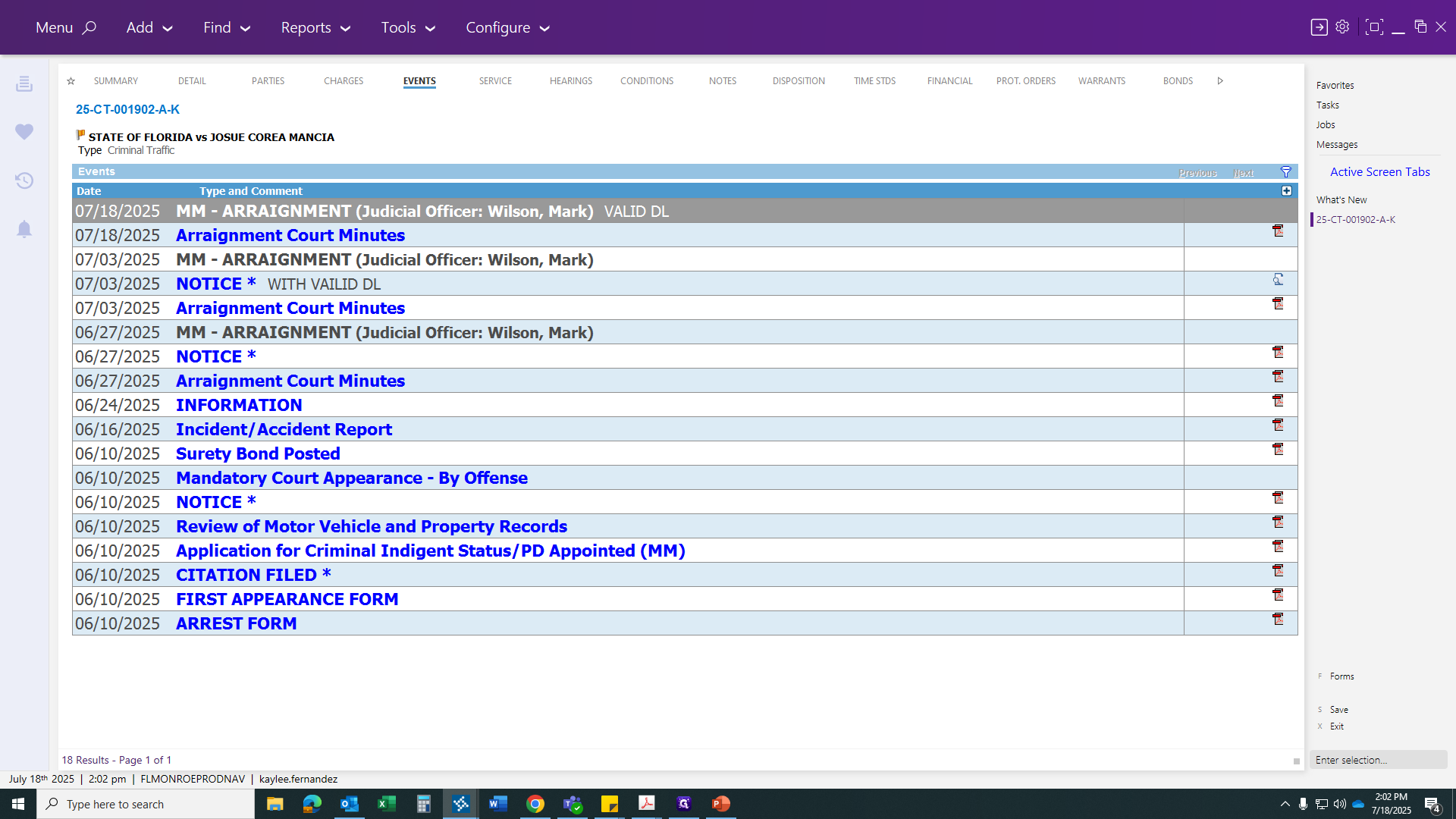
Task: Click the add event plus icon
Action: (1286, 191)
